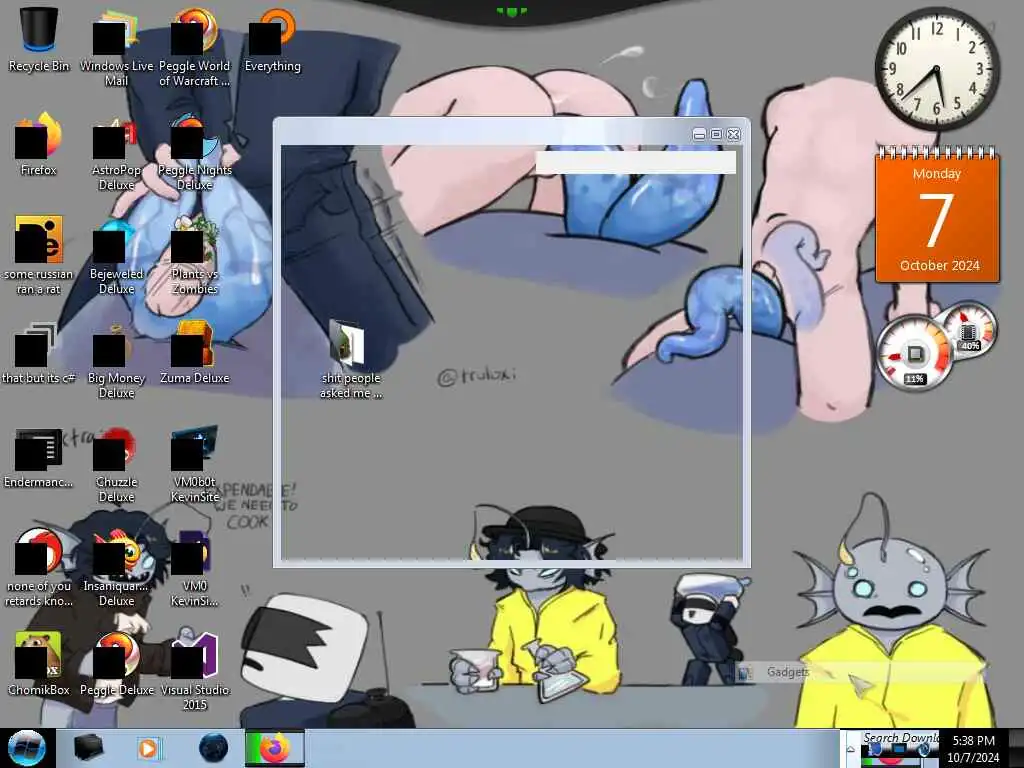1024x768 pixels.
Task: Click the analog clock gadget
Action: [936, 69]
